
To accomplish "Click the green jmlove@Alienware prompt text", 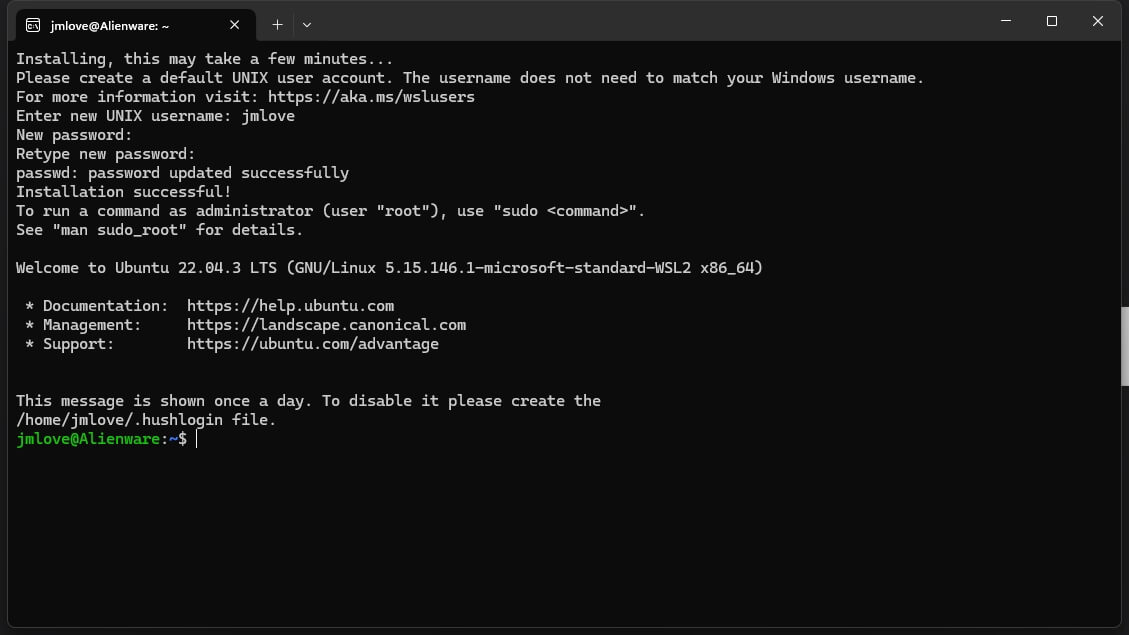I will (x=88, y=439).
